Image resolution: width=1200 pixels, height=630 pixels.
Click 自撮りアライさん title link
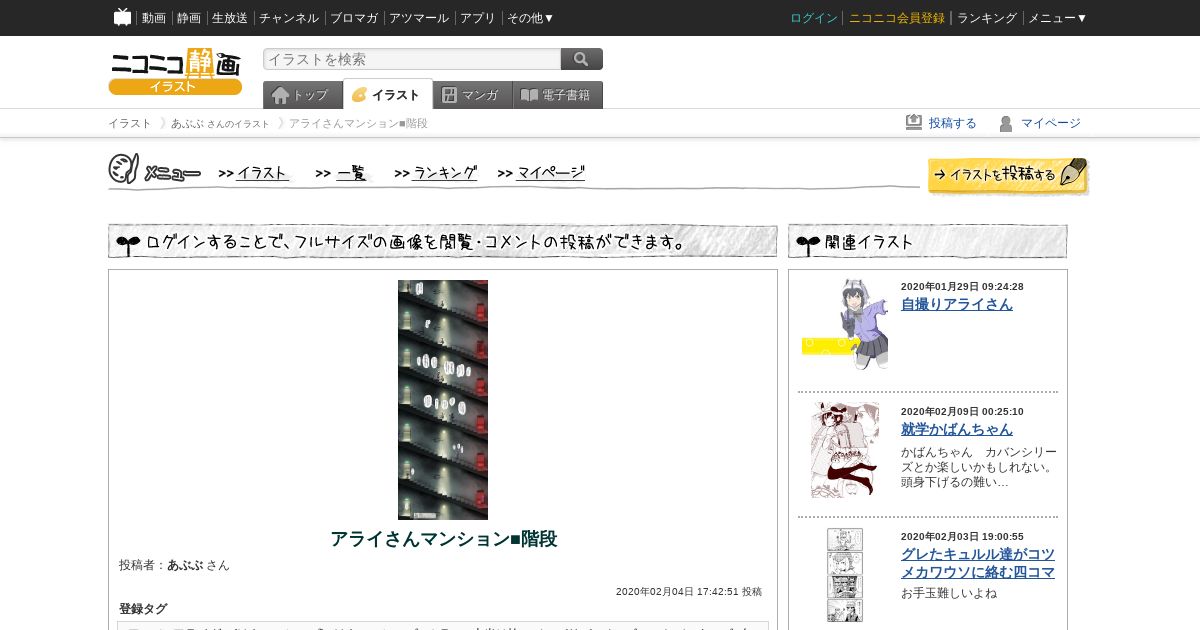957,304
